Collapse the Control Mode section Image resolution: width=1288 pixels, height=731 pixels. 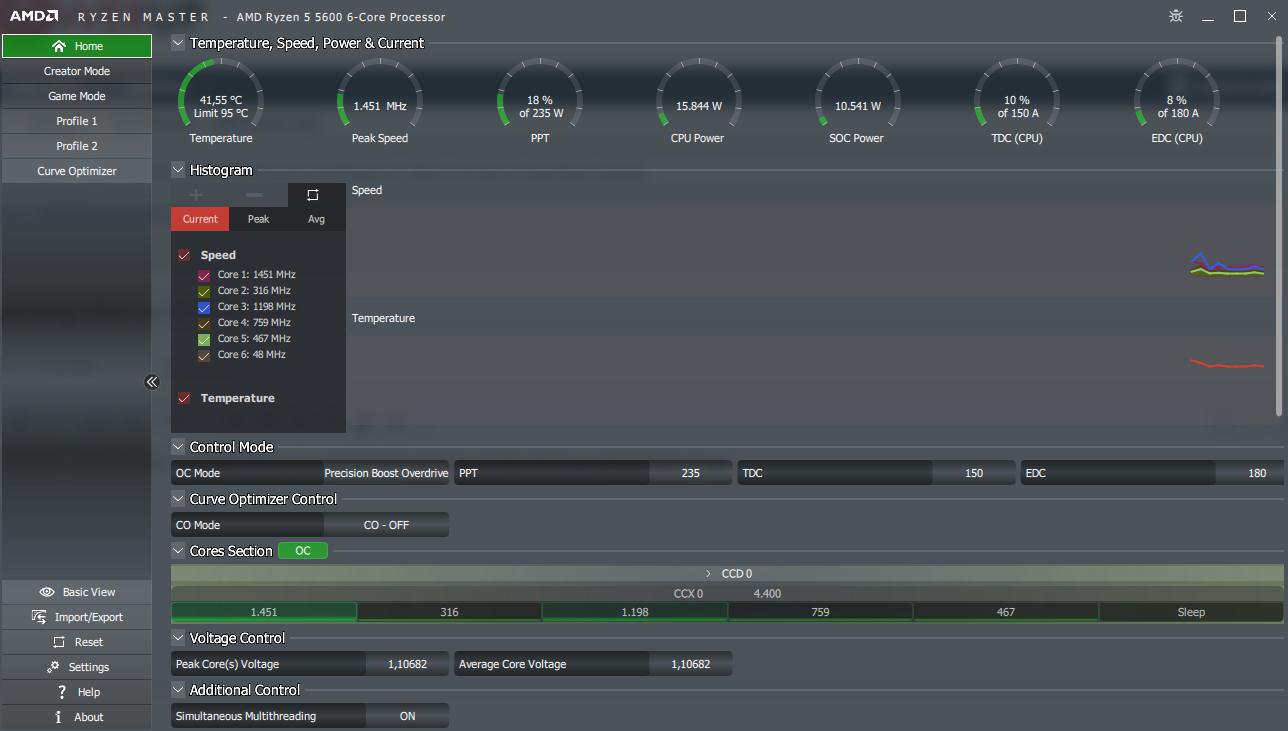pos(178,447)
